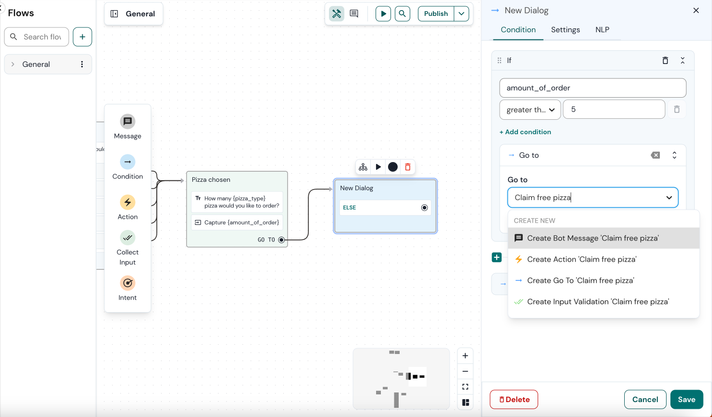
Task: Click the red Delete button
Action: (x=514, y=399)
